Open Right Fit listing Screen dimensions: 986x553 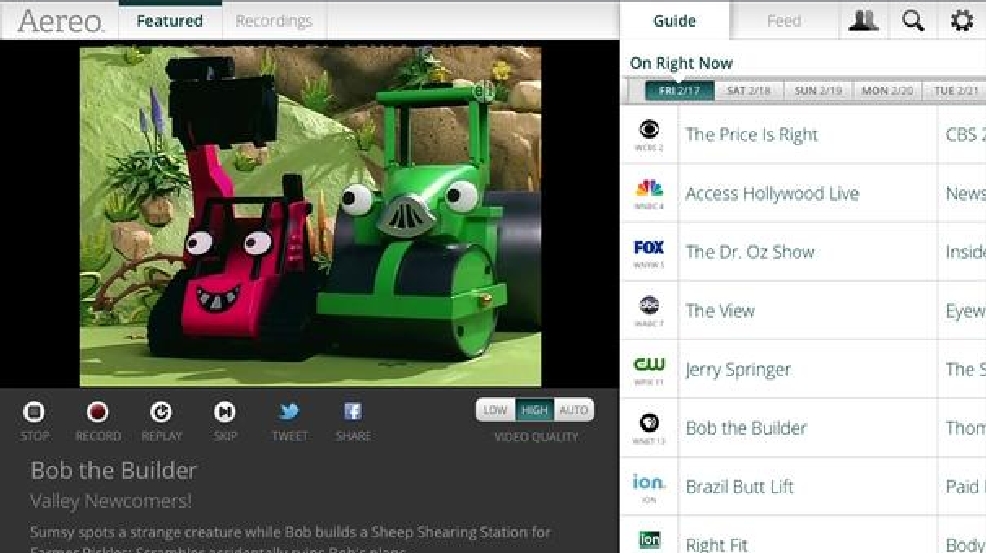tap(807, 535)
